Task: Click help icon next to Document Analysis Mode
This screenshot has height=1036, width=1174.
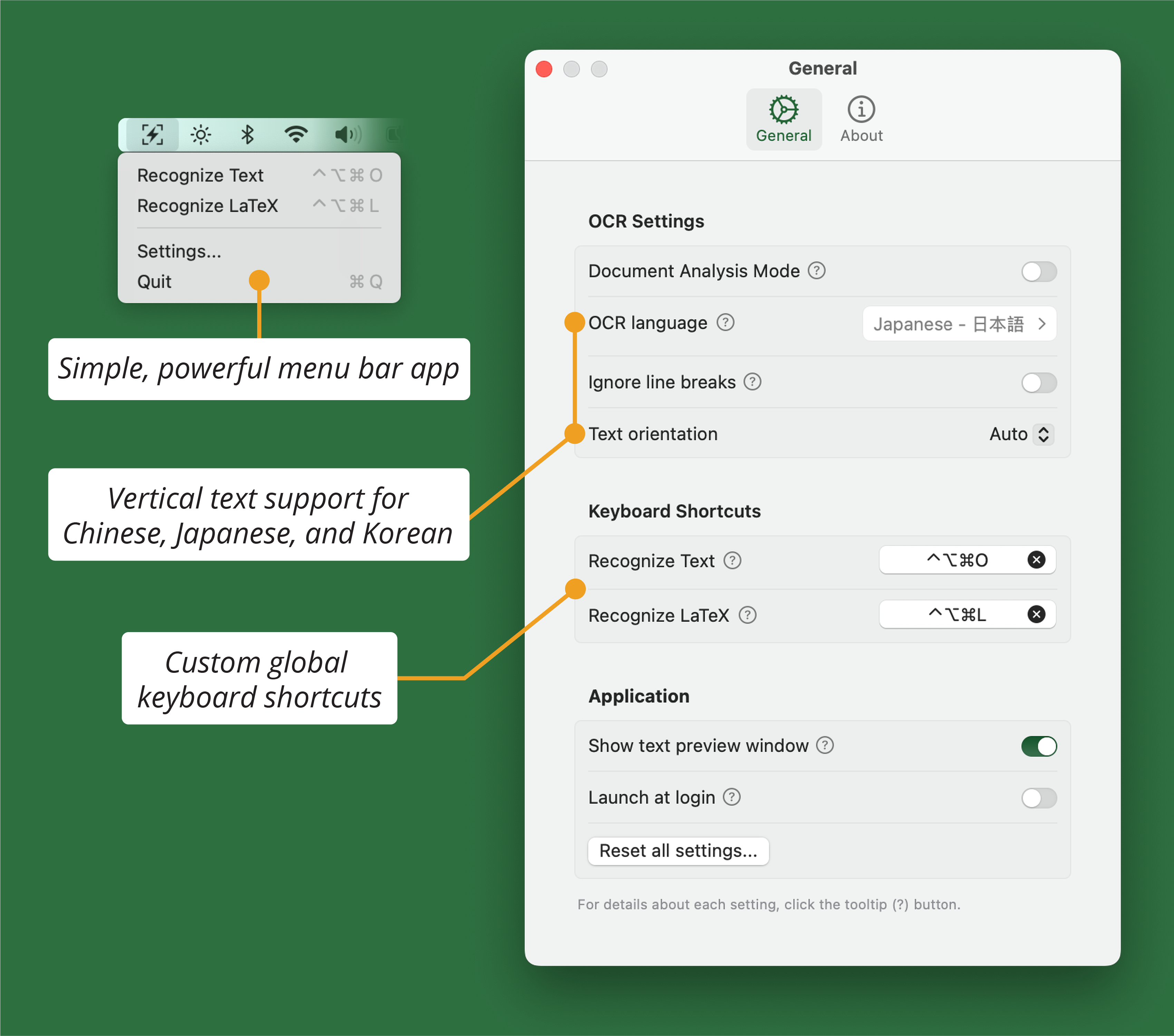Action: tap(816, 271)
